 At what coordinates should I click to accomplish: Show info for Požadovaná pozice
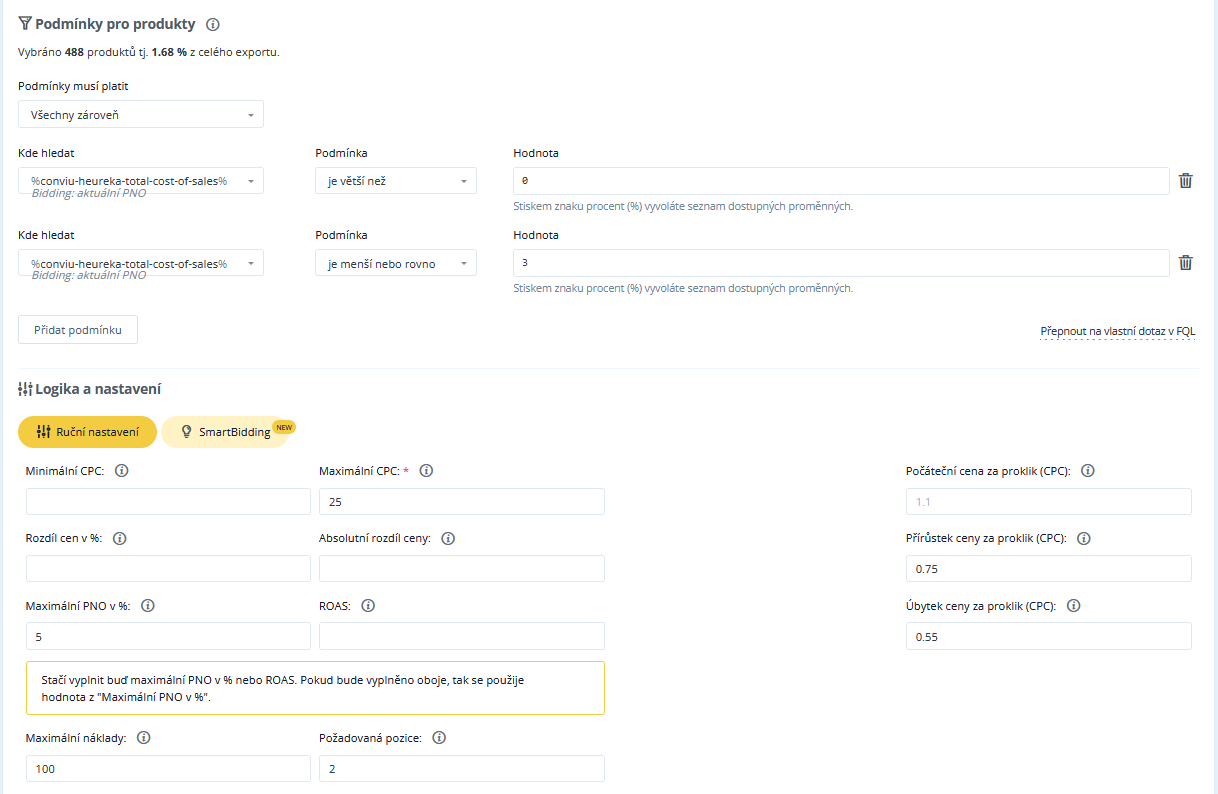[438, 738]
